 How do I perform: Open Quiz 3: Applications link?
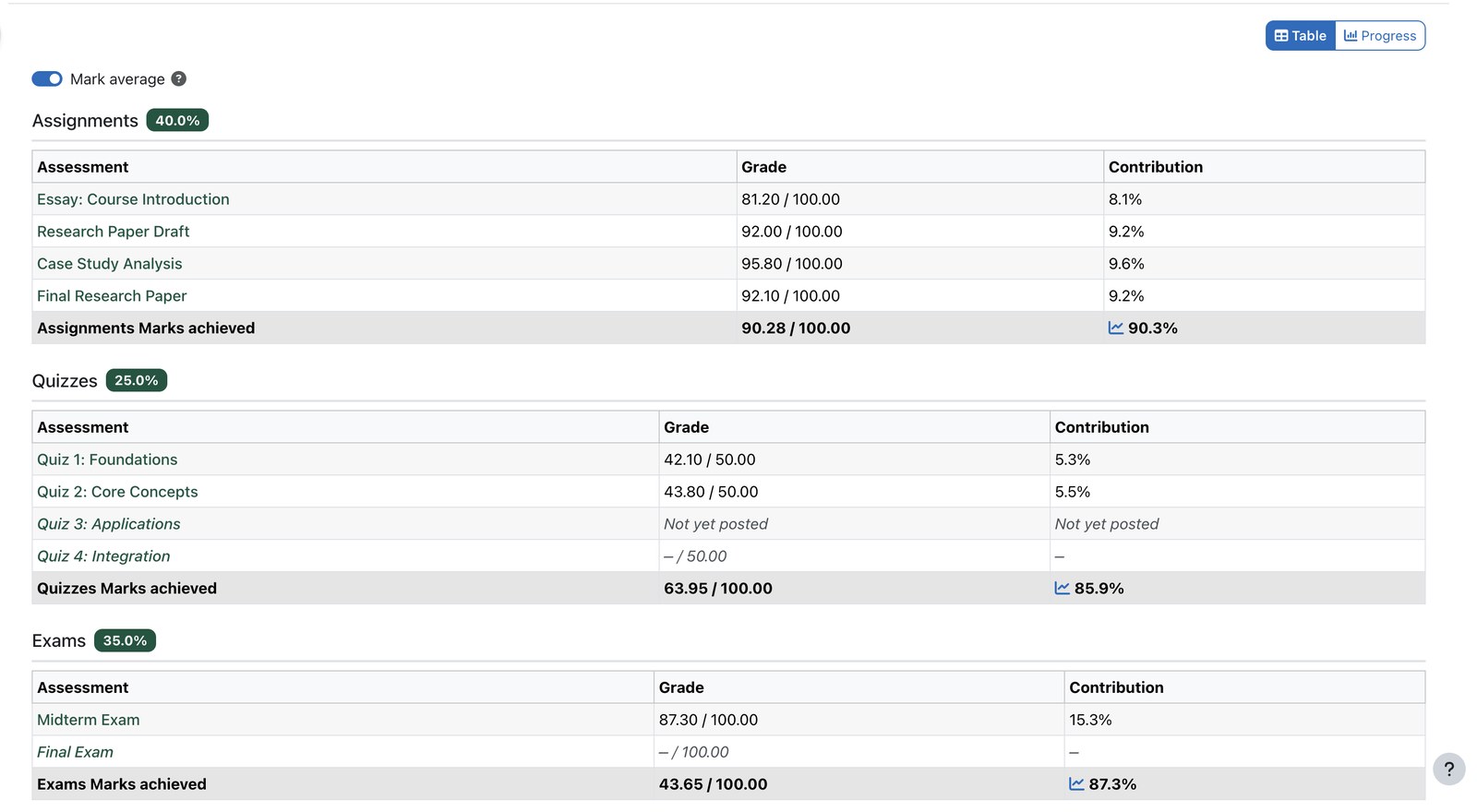click(x=109, y=524)
